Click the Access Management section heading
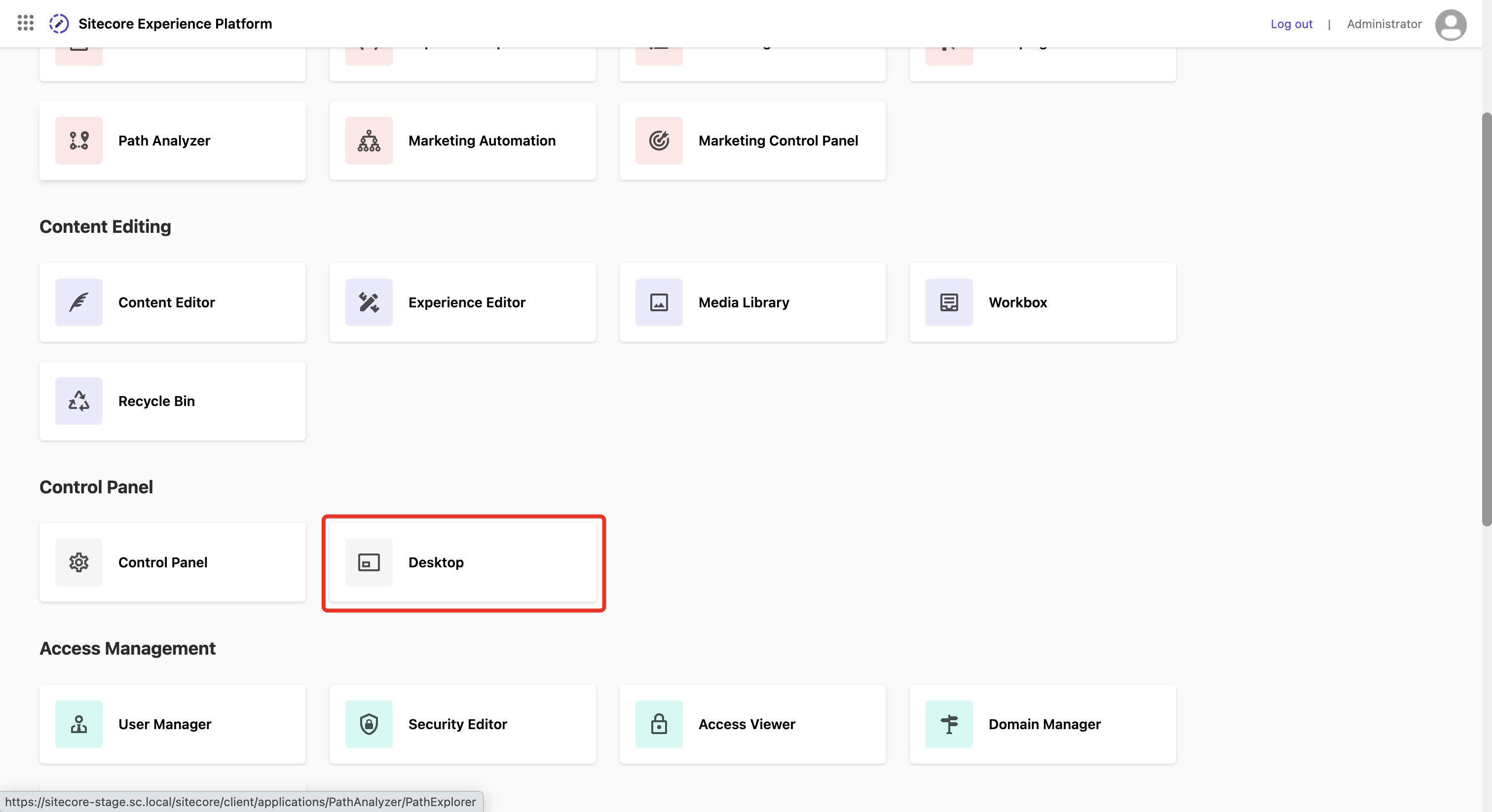The width and height of the screenshot is (1492, 812). point(127,649)
